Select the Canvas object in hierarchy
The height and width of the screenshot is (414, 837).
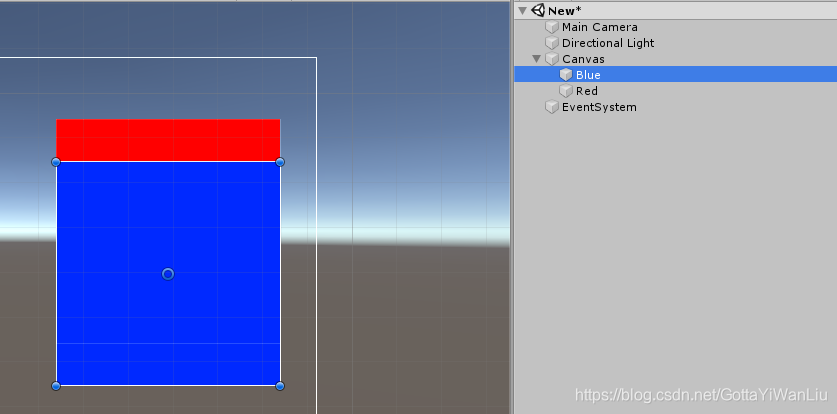583,59
